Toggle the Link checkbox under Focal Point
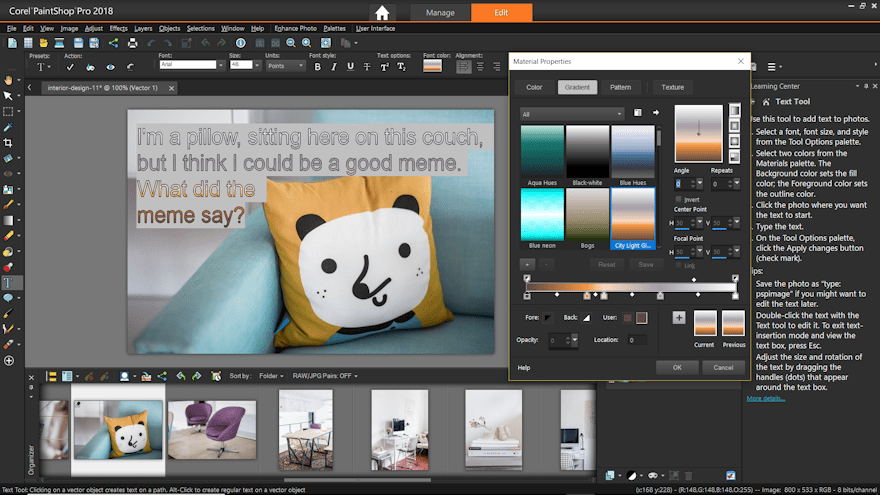Viewport: 880px width, 495px height. click(679, 267)
